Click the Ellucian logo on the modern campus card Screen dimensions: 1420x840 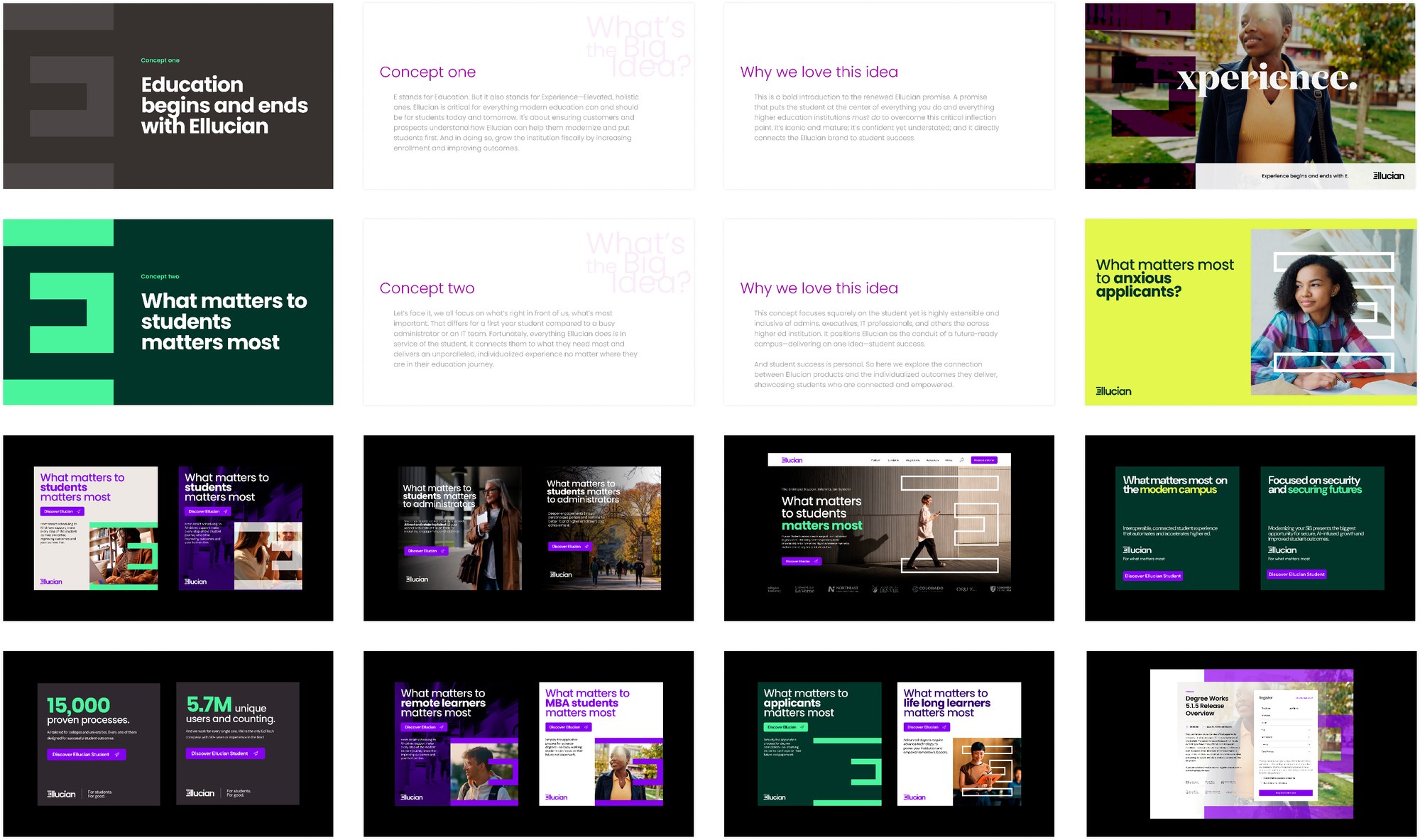tap(1137, 550)
